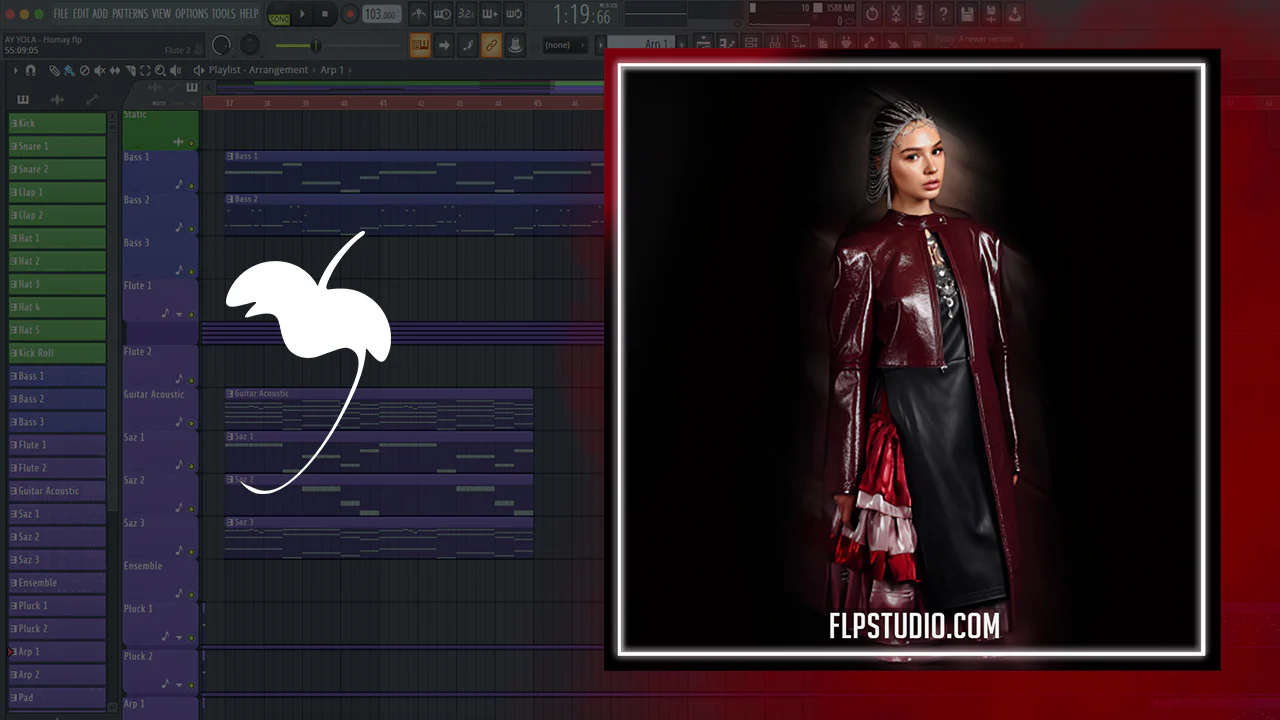This screenshot has height=720, width=1280.
Task: Toggle the overdub recording icon
Action: coord(490,14)
